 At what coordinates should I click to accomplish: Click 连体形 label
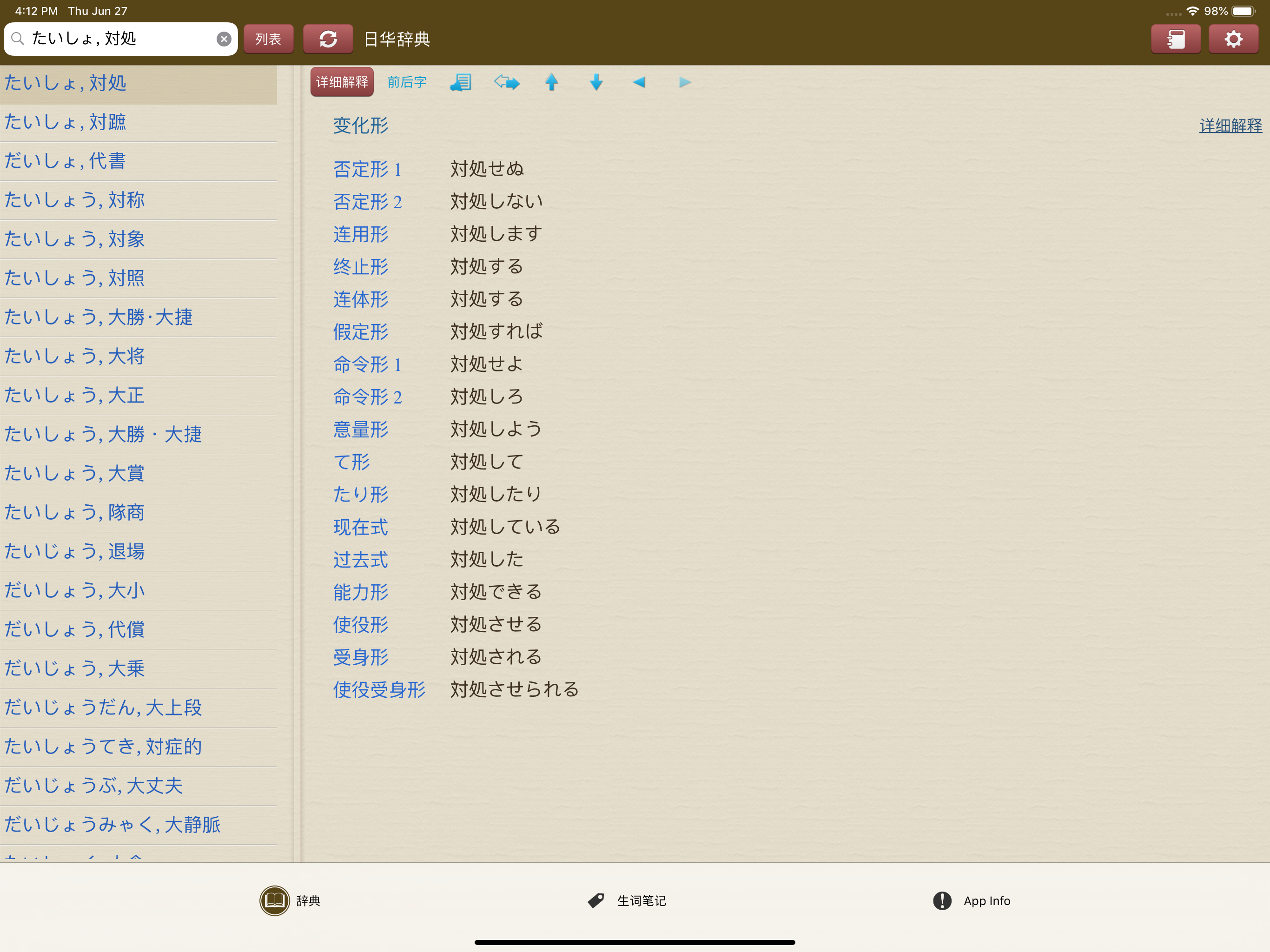pos(361,299)
